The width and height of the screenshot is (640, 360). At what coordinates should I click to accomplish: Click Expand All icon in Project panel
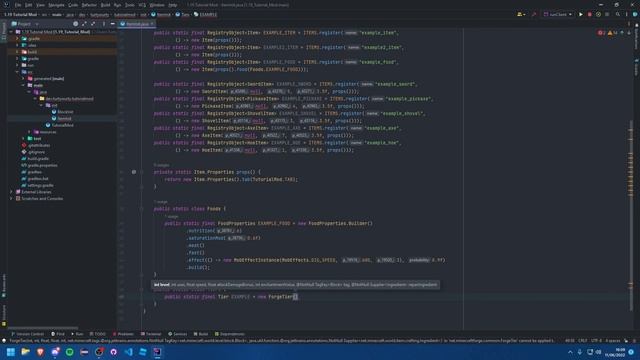[x=84, y=24]
